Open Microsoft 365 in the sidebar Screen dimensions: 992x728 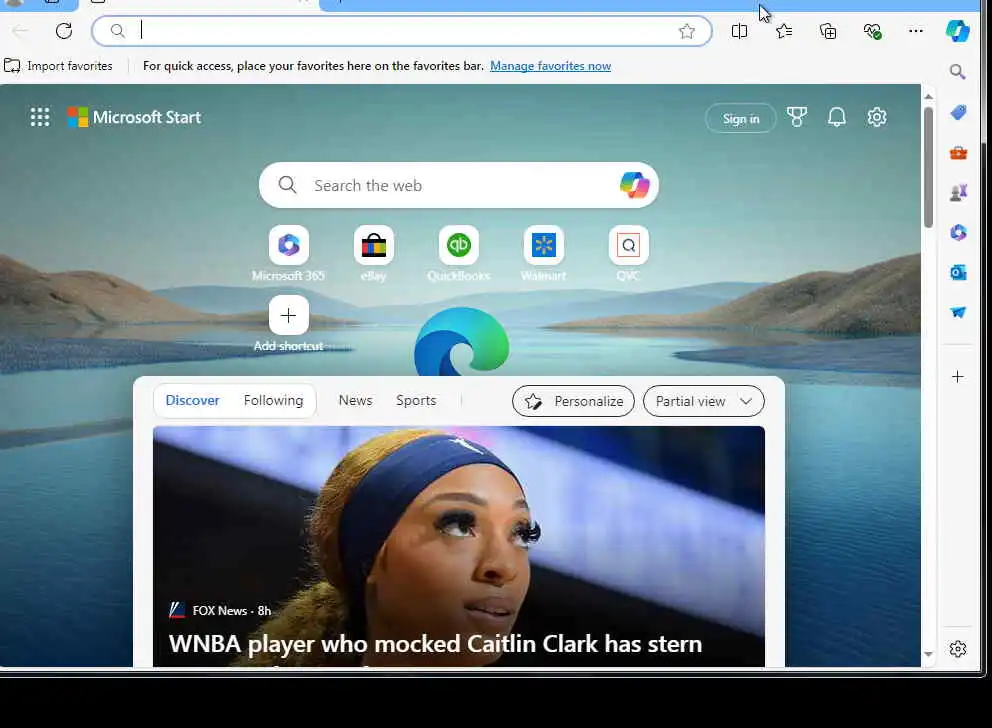958,232
